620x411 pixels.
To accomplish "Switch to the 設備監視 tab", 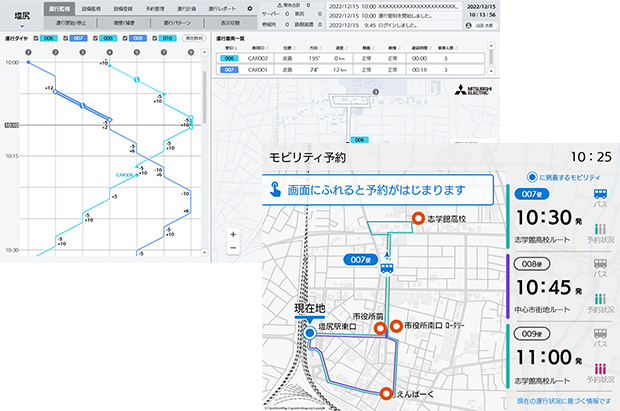I will 90,8.
